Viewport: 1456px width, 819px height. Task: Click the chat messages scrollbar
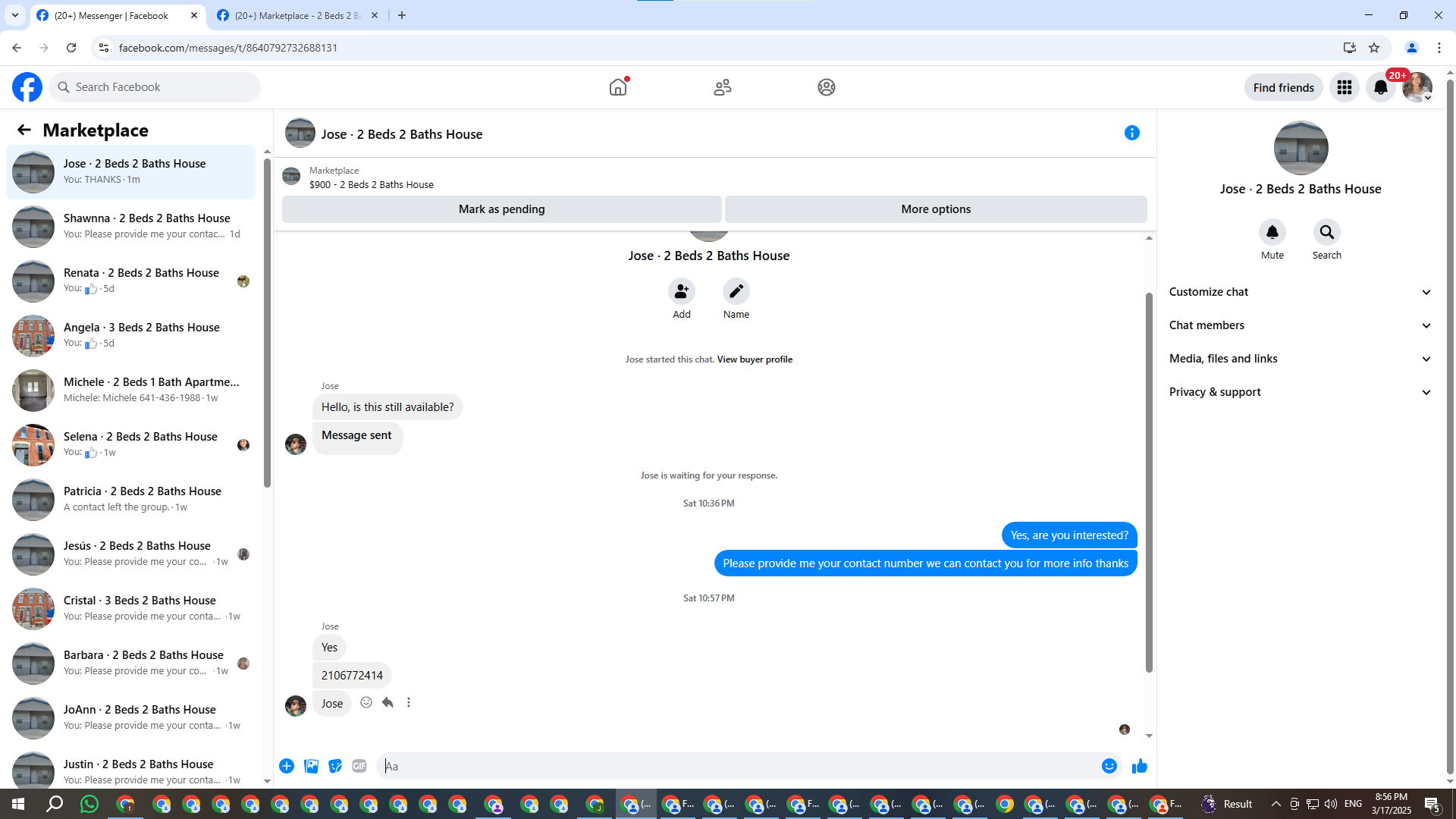[x=1149, y=482]
